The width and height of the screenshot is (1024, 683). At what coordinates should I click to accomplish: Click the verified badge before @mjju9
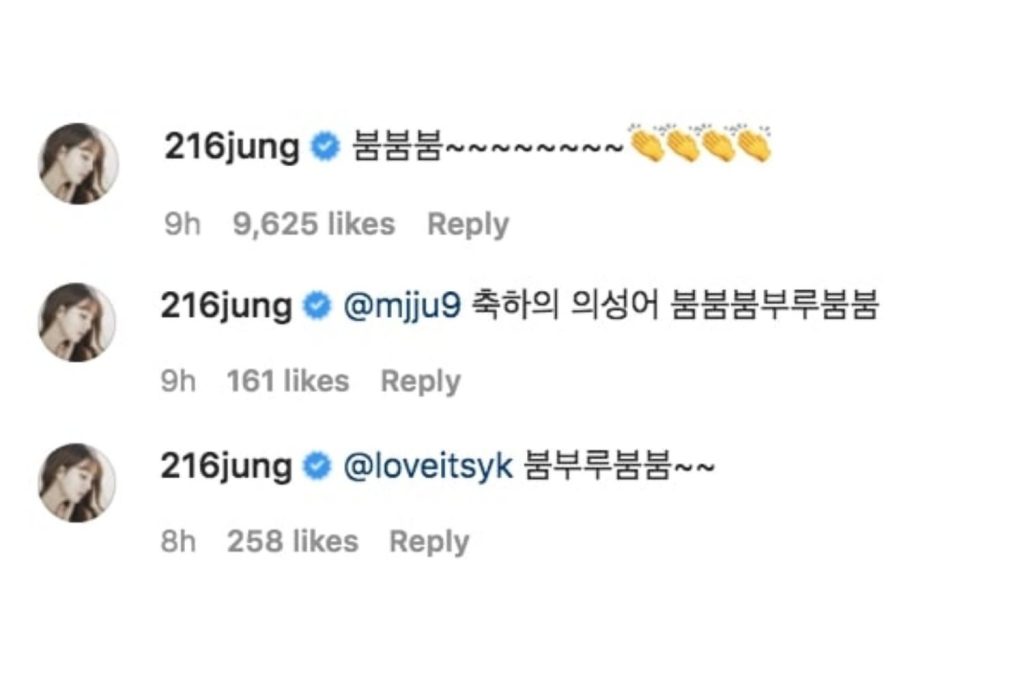pos(318,306)
